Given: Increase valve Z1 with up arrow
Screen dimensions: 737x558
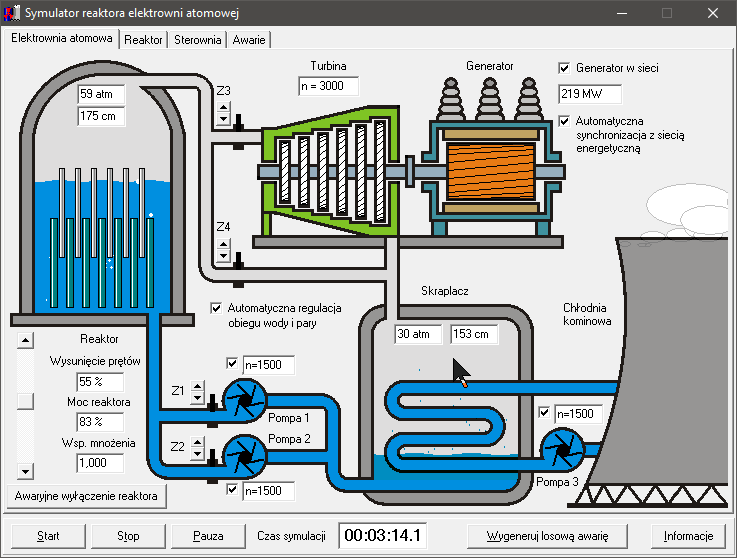Looking at the screenshot, I should pos(197,386).
